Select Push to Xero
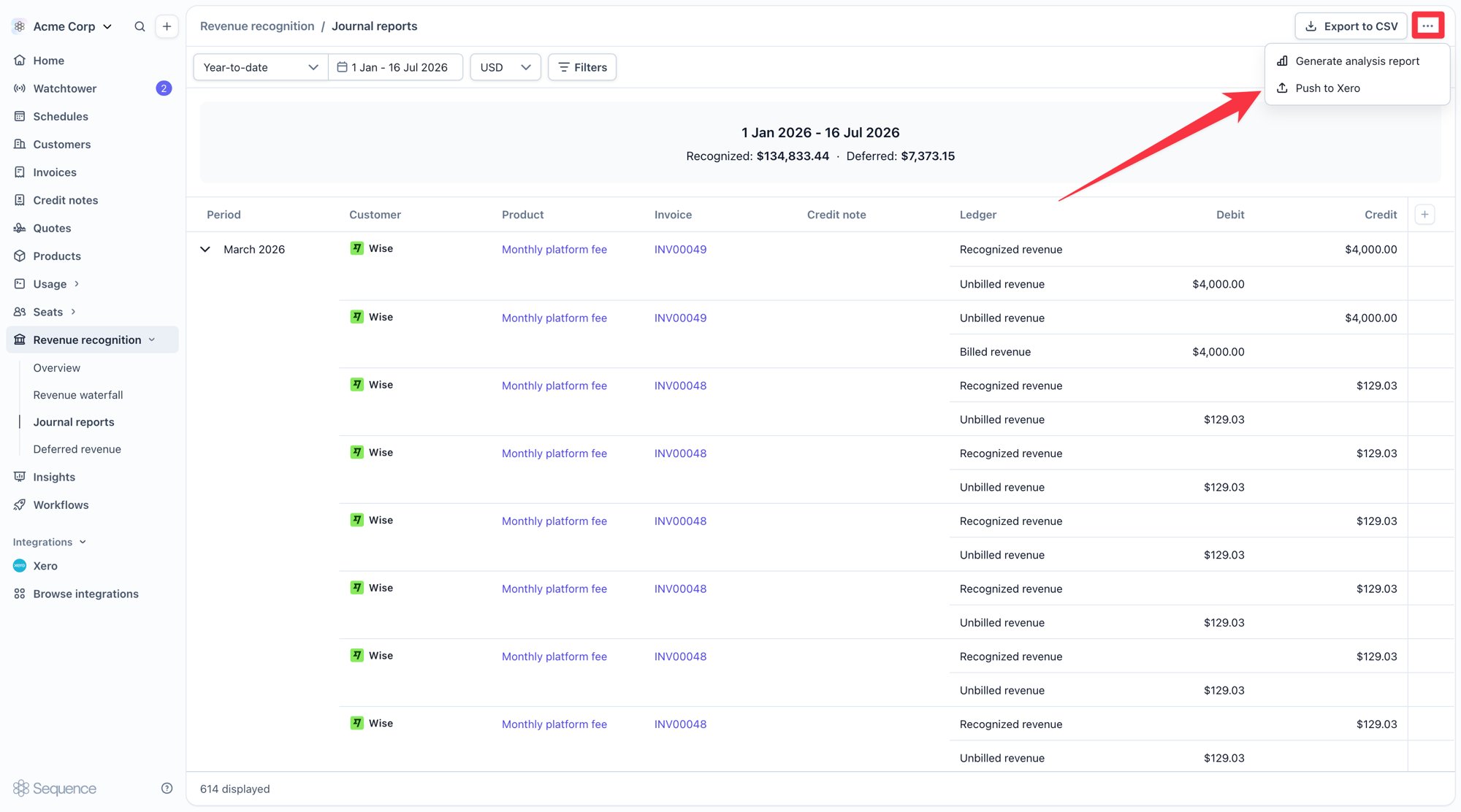1461x812 pixels. point(1357,88)
